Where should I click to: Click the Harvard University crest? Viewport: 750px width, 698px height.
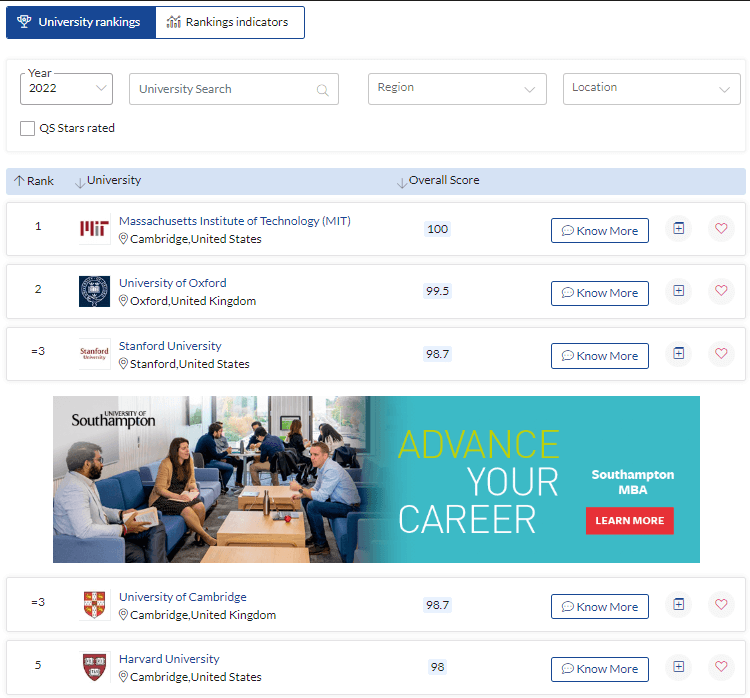click(94, 667)
